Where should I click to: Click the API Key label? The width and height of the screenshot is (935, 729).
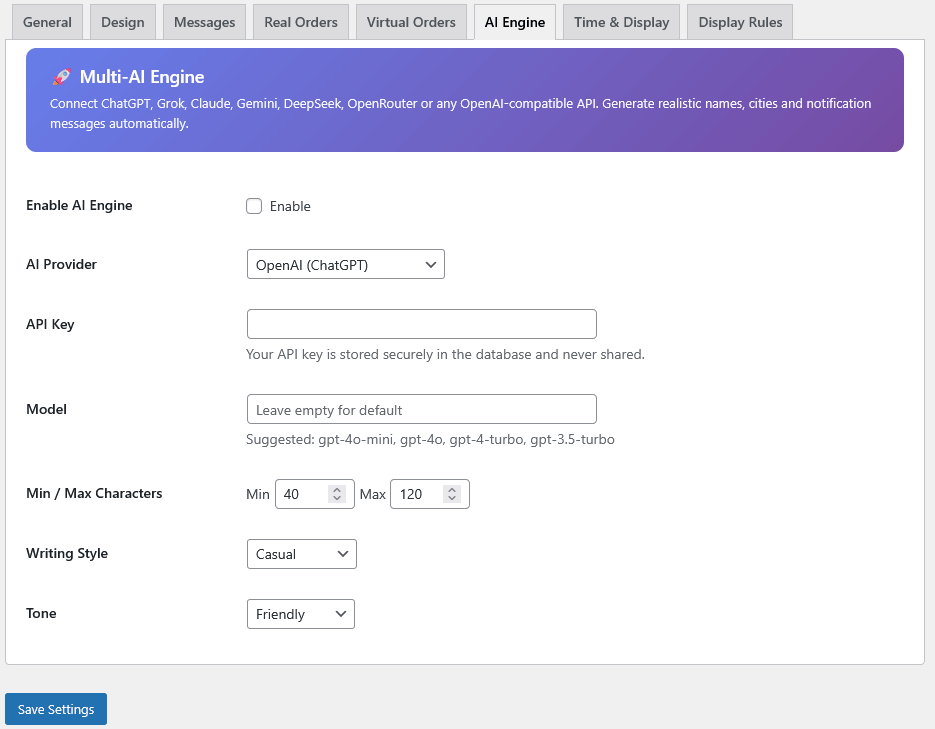click(x=50, y=324)
